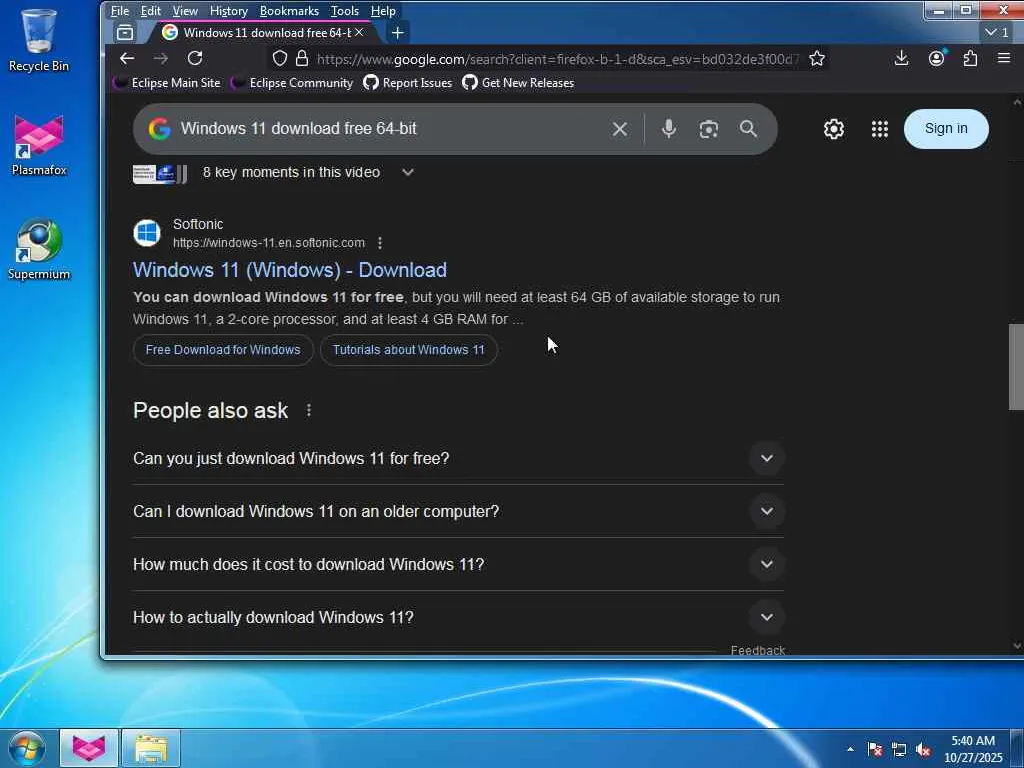Click the Softonic site URL text
1024x768 pixels.
point(268,243)
